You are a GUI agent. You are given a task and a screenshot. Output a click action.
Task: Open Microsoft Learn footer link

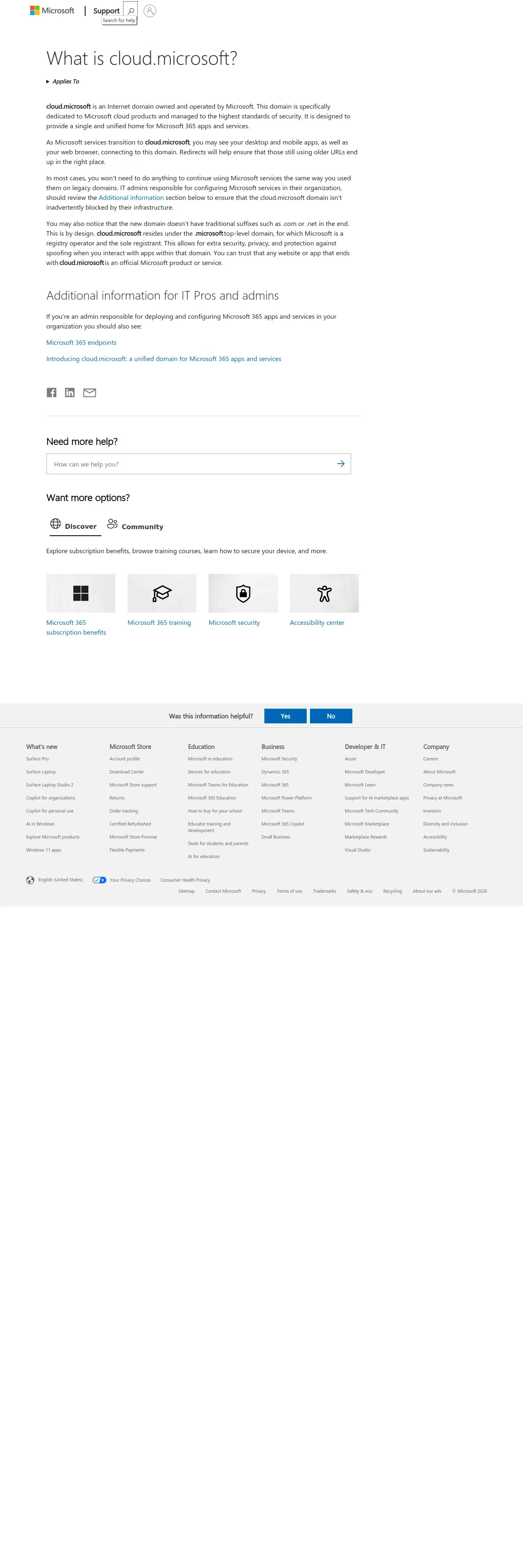tap(360, 785)
